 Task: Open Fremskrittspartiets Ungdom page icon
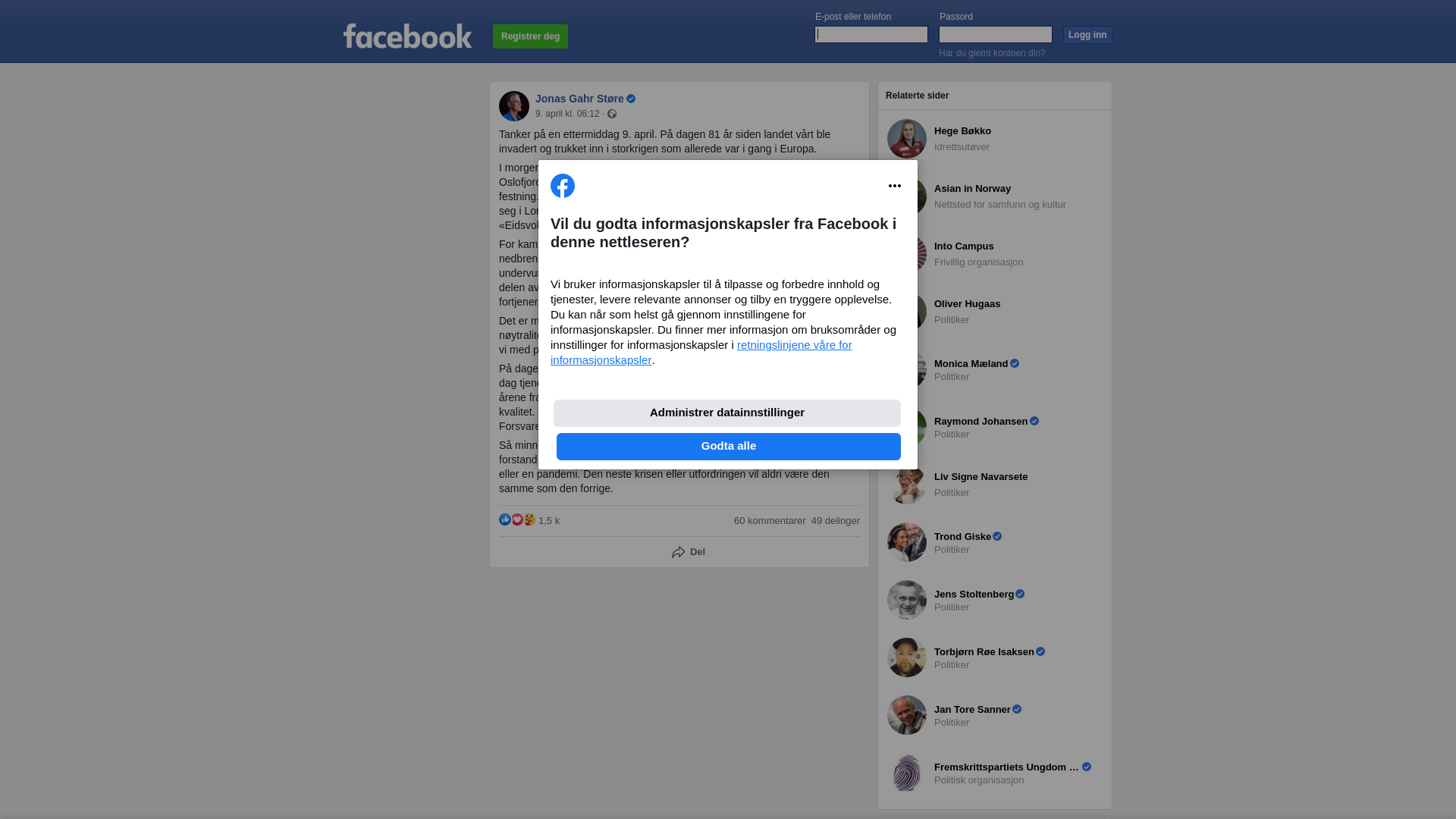click(x=907, y=773)
